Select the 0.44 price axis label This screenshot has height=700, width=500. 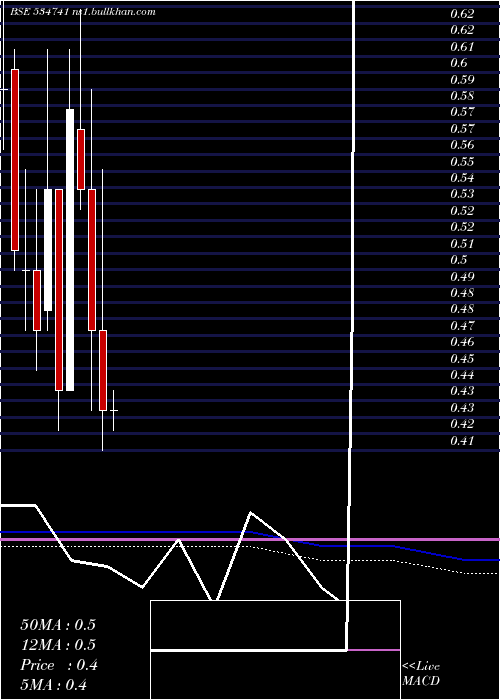[x=462, y=375]
